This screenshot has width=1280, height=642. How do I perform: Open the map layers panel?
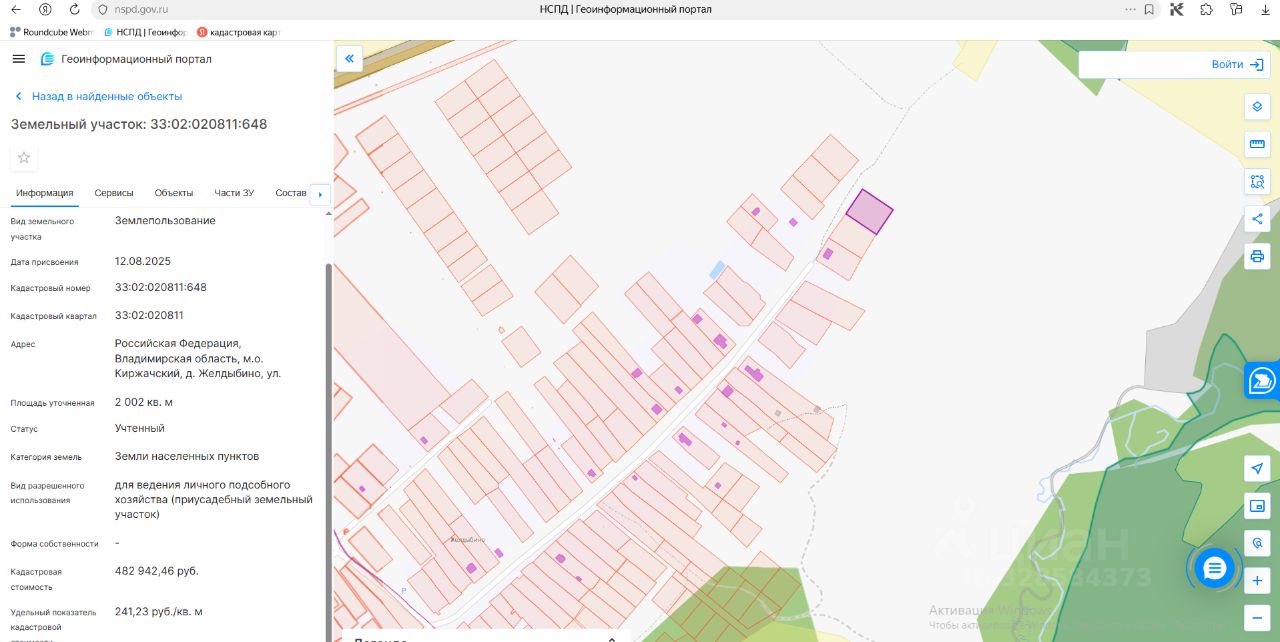pos(1257,107)
